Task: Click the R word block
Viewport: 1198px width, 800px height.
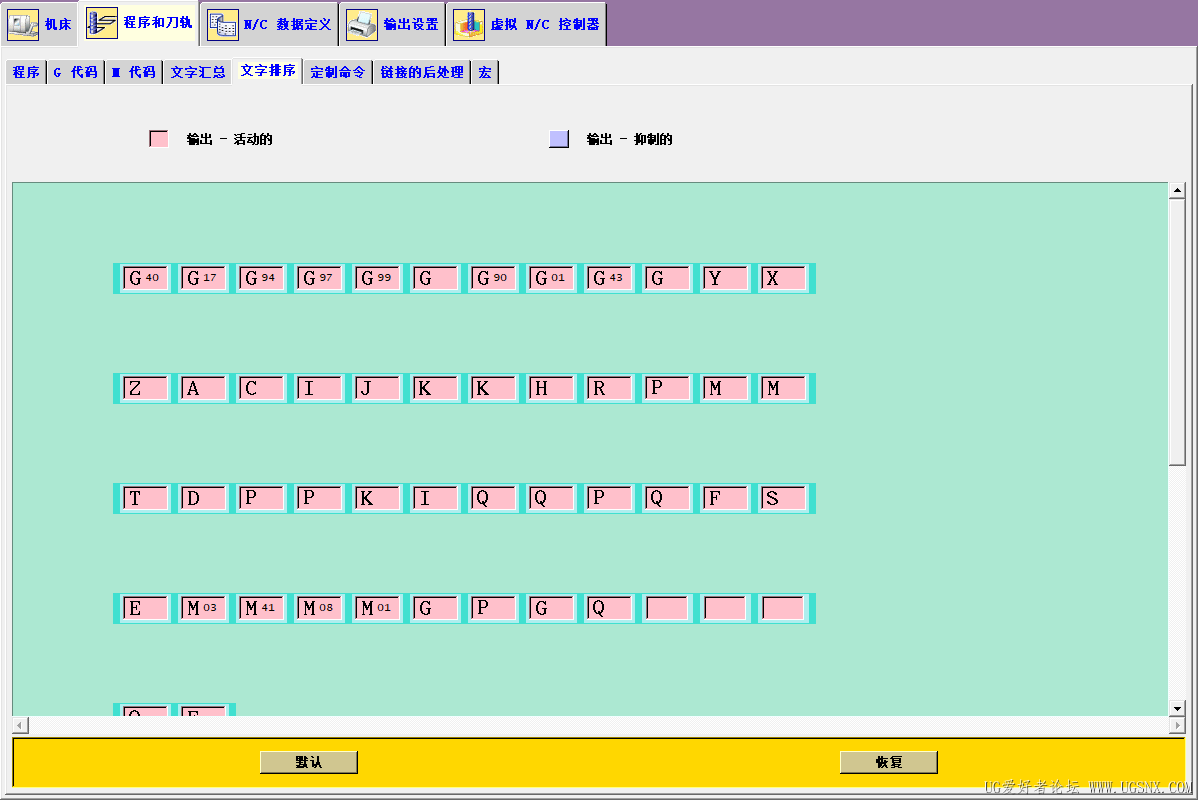Action: click(x=610, y=388)
